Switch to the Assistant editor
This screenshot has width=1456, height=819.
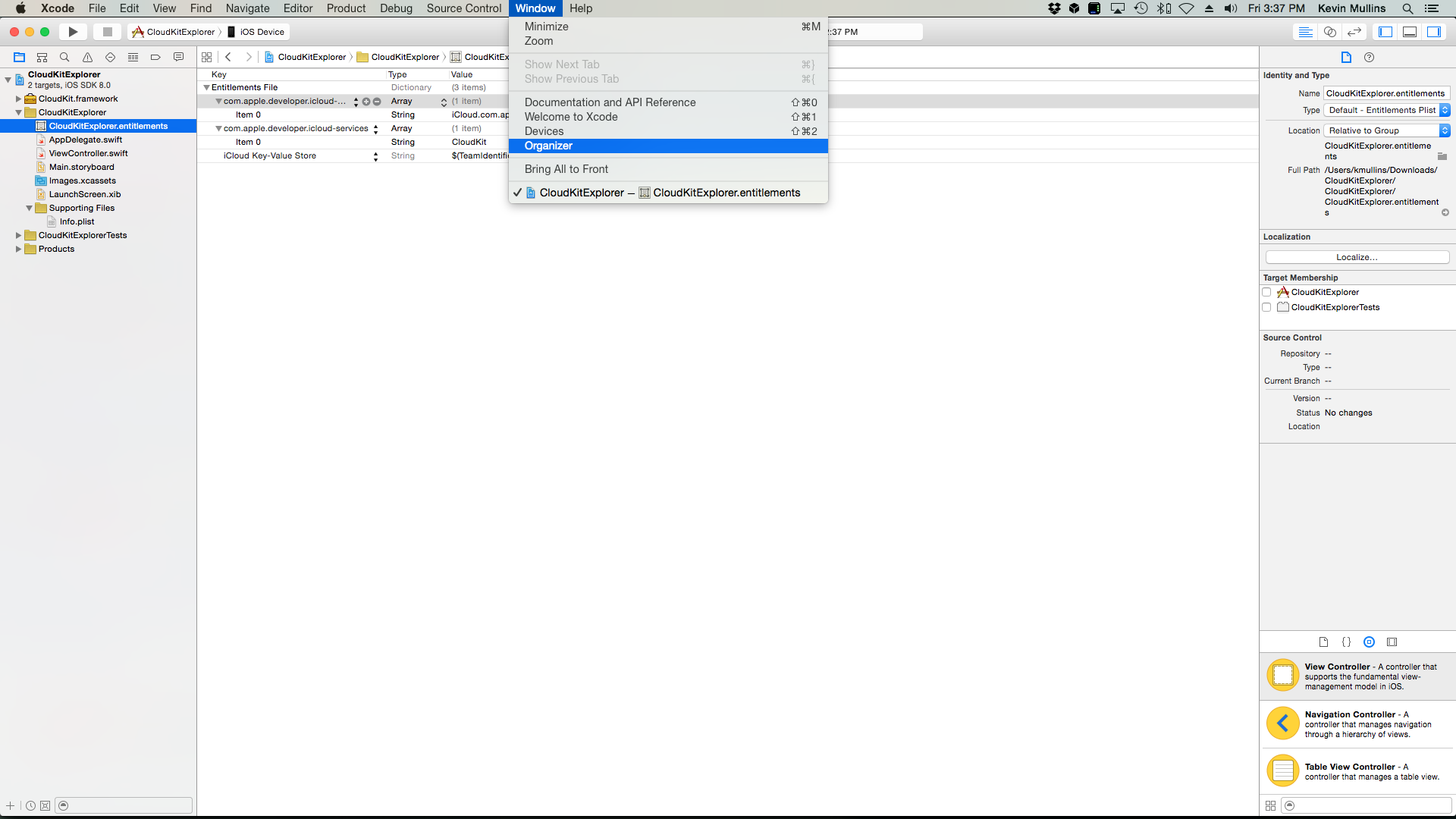[x=1329, y=32]
